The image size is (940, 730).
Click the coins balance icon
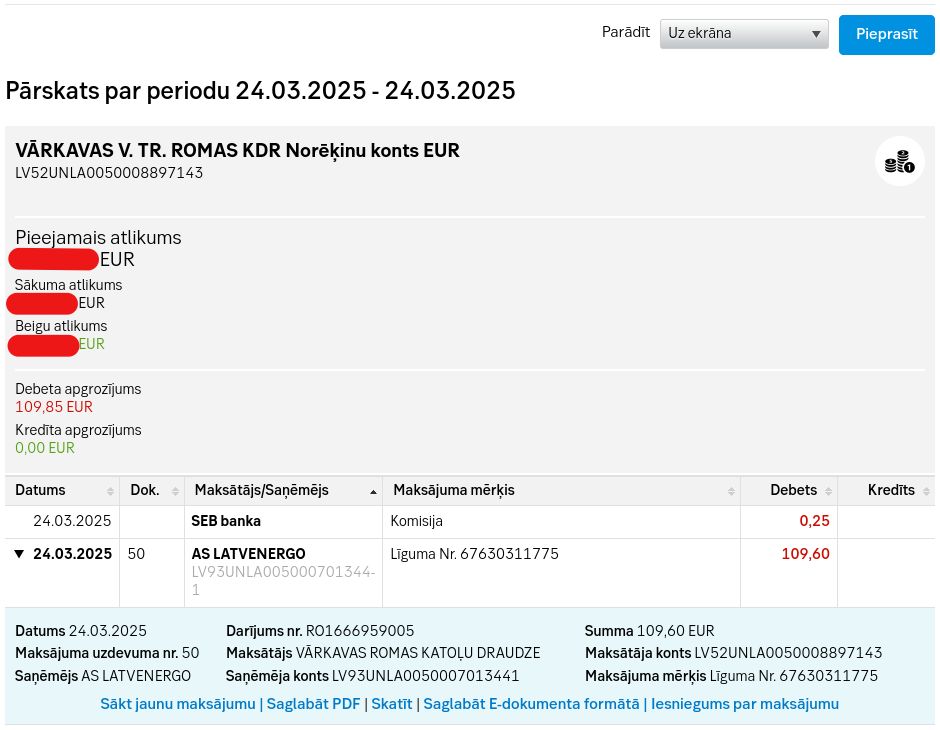(x=899, y=161)
